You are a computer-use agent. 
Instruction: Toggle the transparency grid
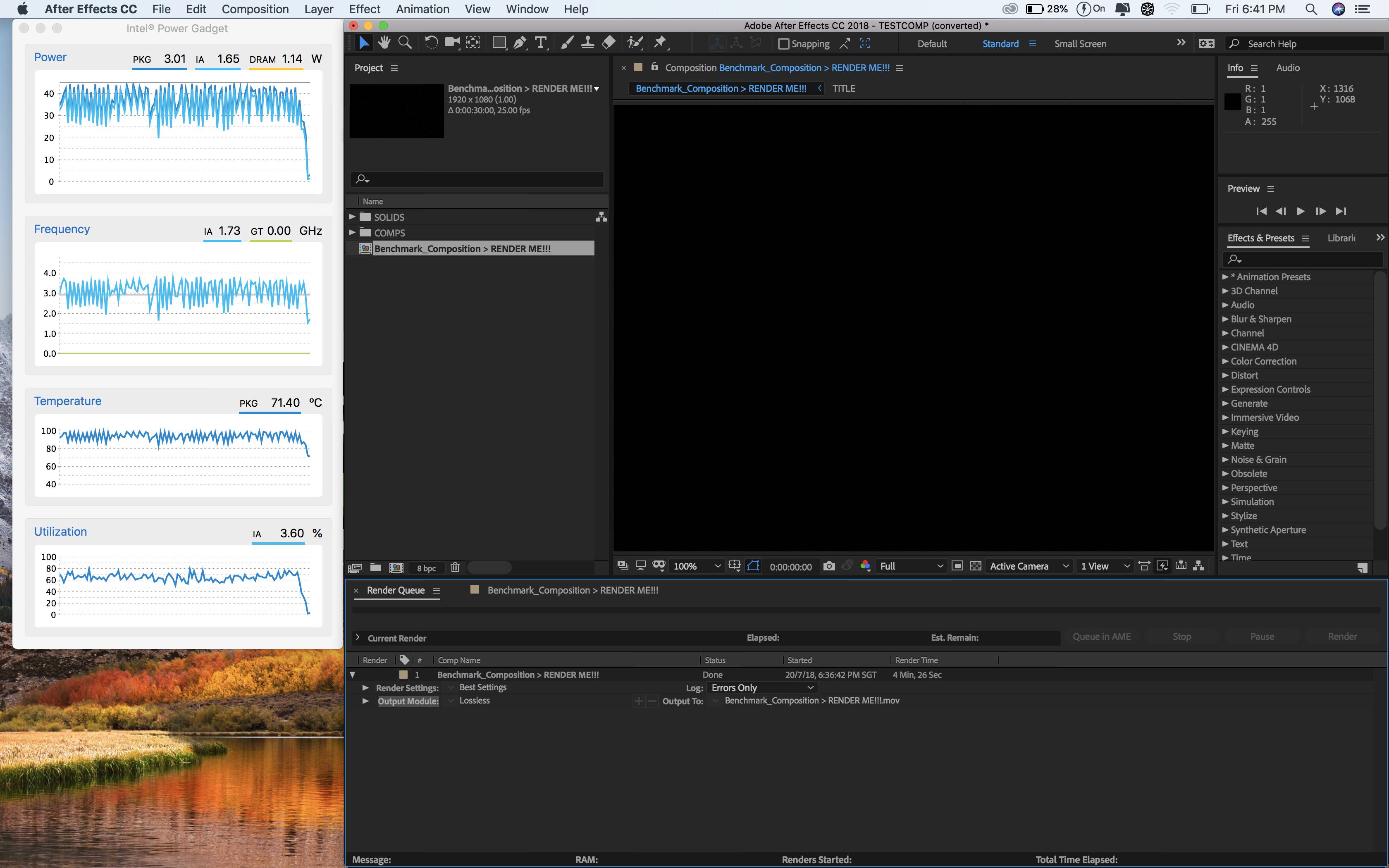[975, 566]
